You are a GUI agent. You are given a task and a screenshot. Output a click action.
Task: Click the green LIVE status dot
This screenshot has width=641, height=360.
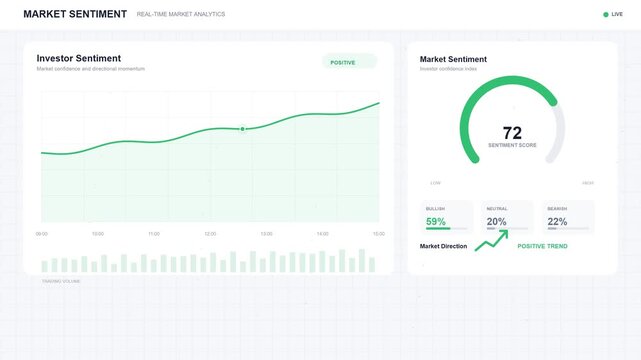coord(605,14)
